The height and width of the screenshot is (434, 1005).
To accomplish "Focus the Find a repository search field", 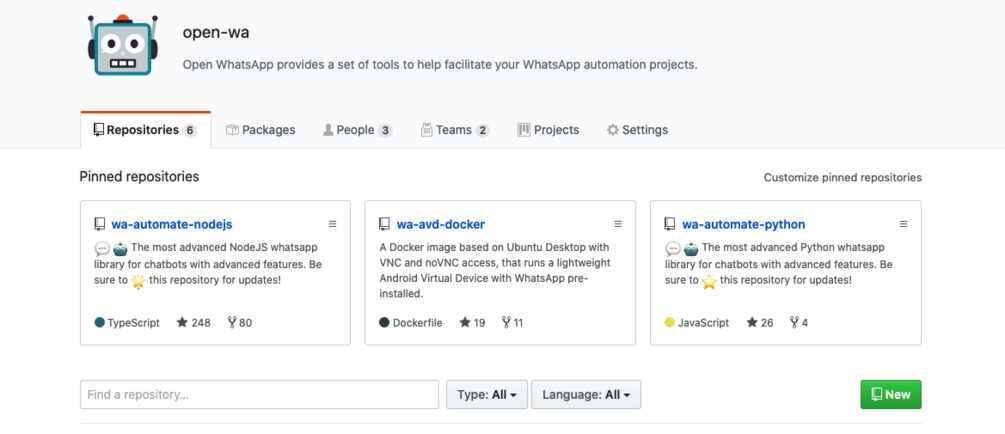I will pyautogui.click(x=259, y=395).
